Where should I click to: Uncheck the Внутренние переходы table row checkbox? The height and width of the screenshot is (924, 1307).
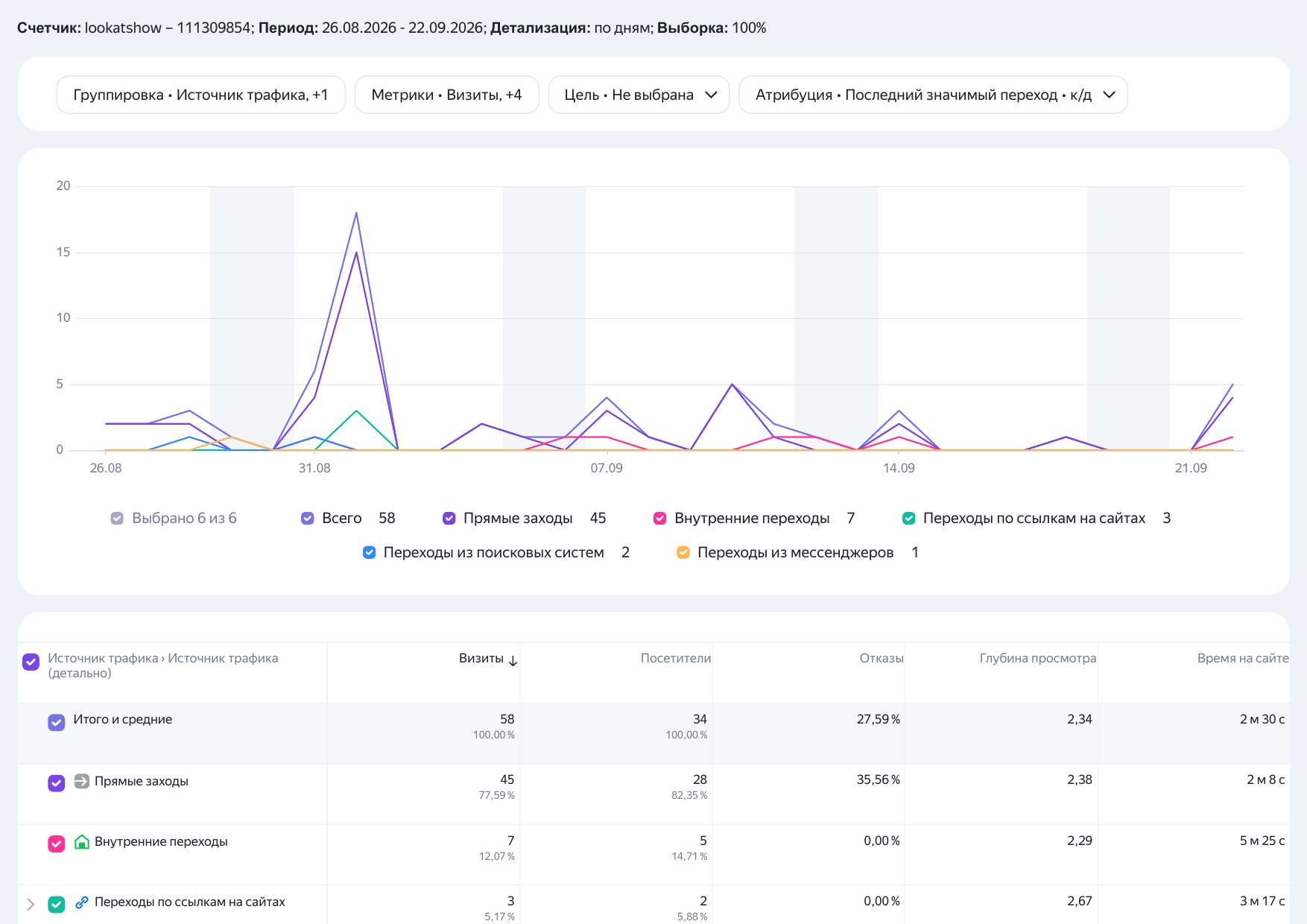click(57, 844)
